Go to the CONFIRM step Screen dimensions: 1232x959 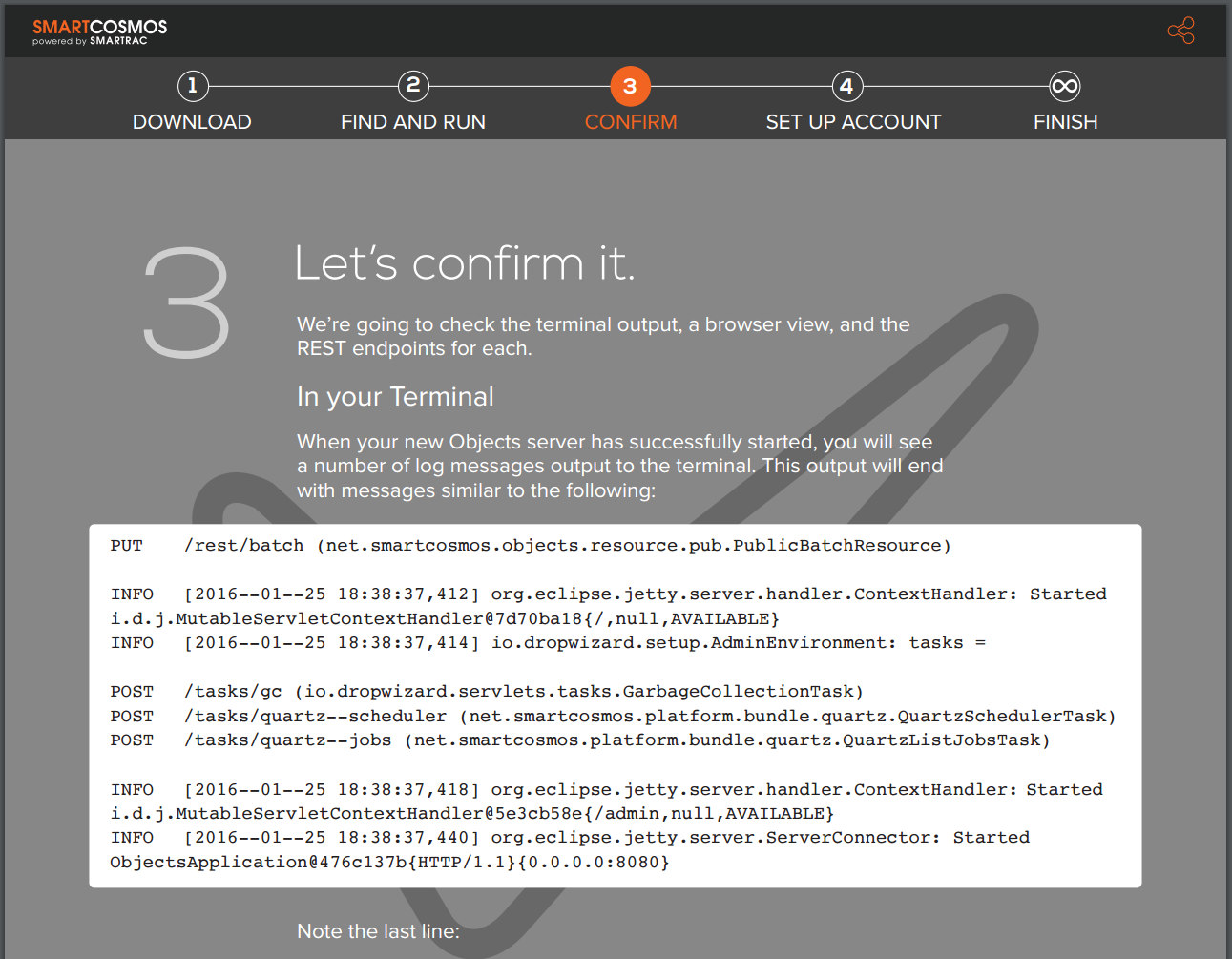631,122
